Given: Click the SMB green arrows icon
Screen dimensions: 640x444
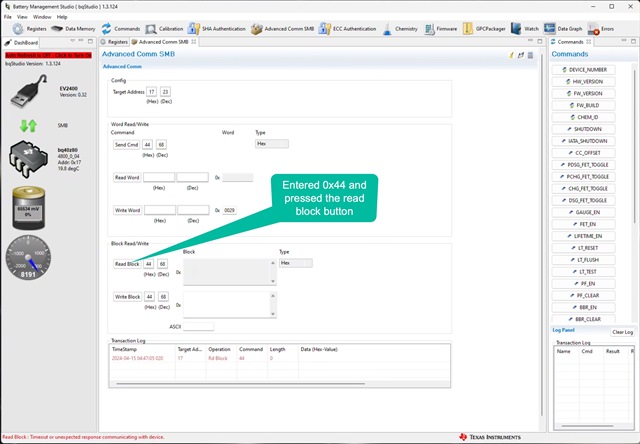Looking at the screenshot, I should [28, 126].
